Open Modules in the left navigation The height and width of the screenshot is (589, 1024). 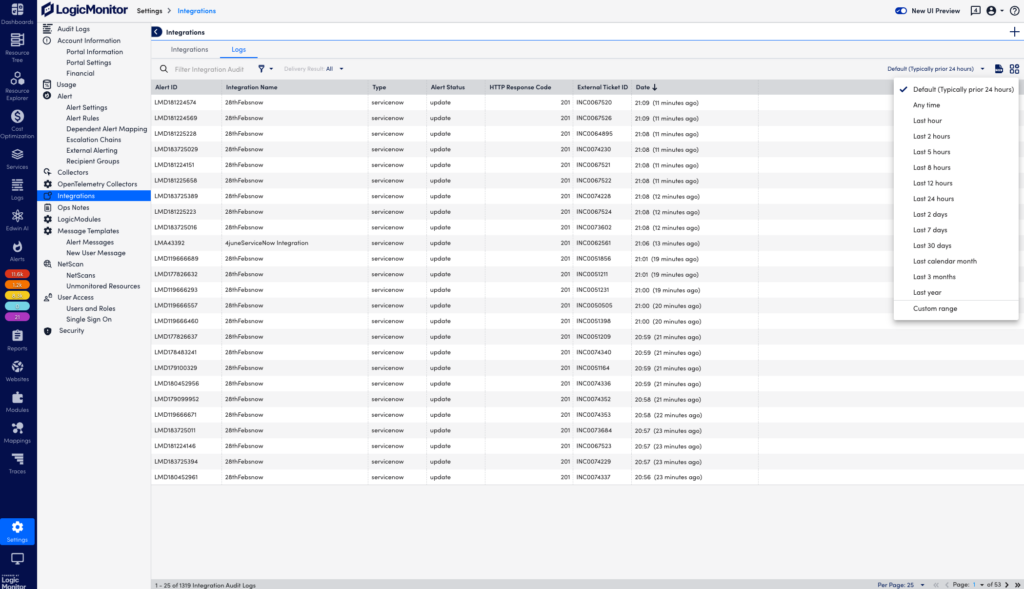coord(17,402)
